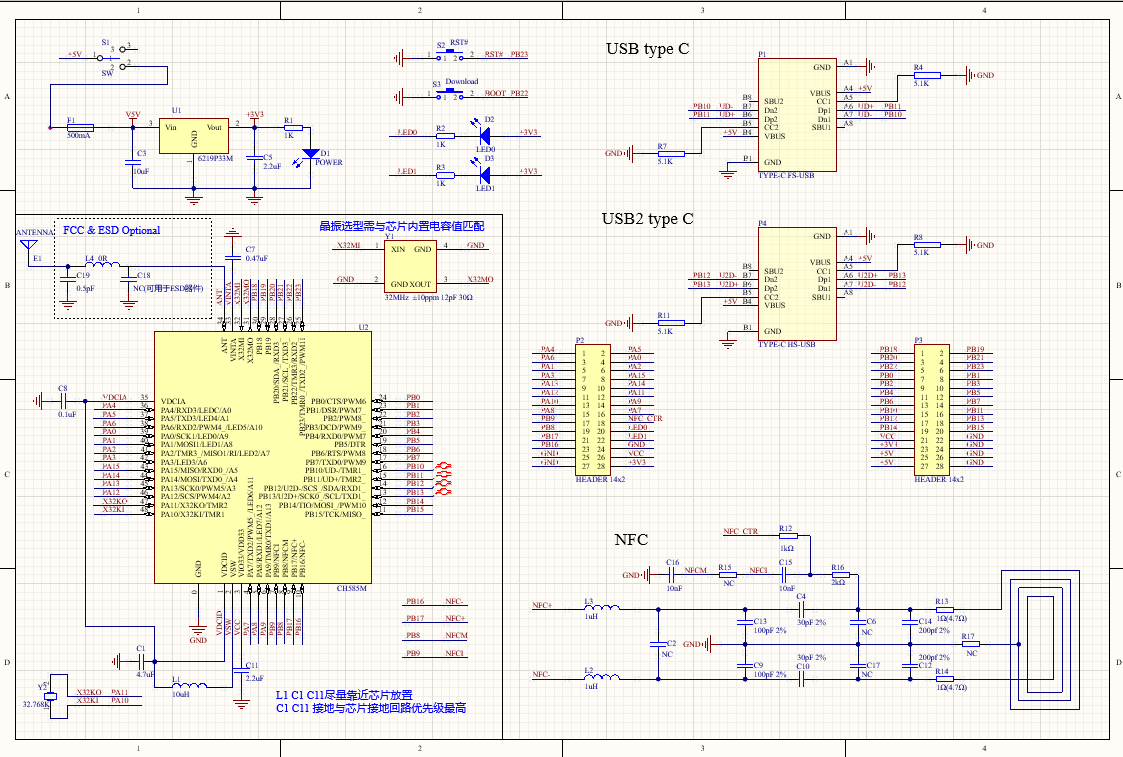This screenshot has width=1123, height=757.
Task: Click resistor R7 near the FS-USB connector
Action: click(671, 153)
